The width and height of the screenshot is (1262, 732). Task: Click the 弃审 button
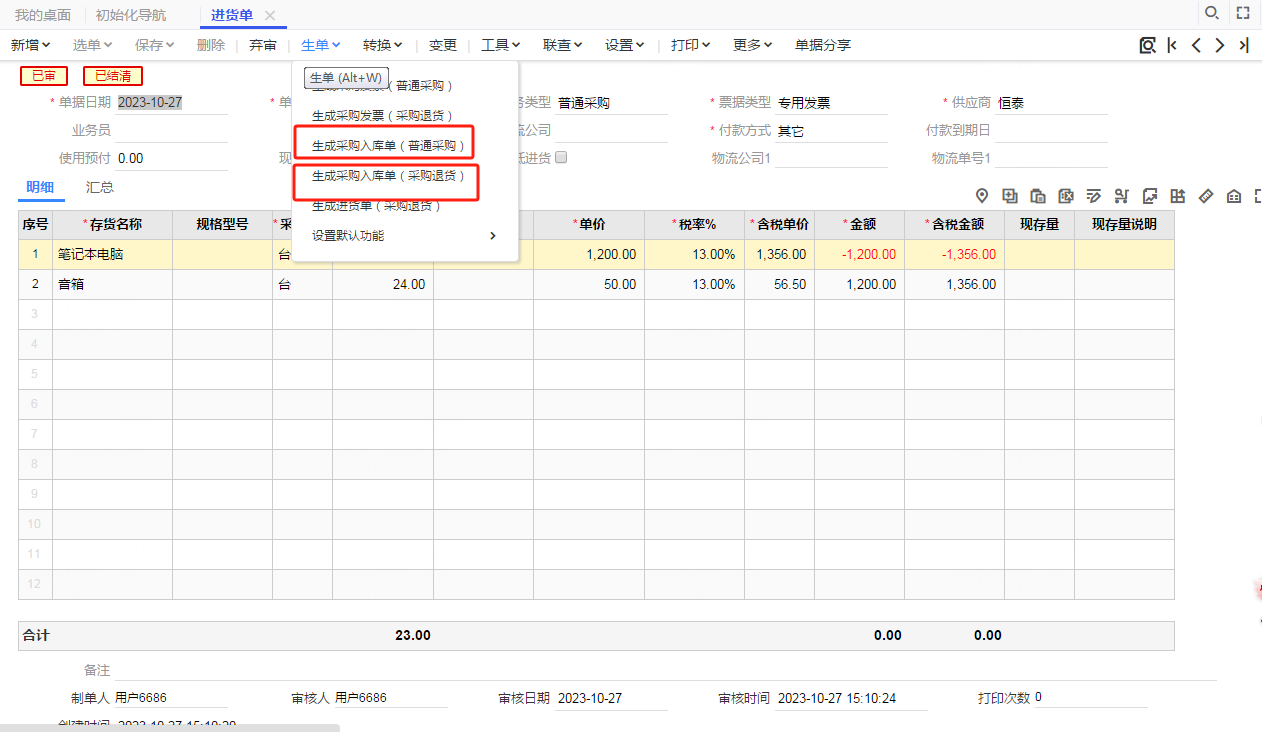263,45
